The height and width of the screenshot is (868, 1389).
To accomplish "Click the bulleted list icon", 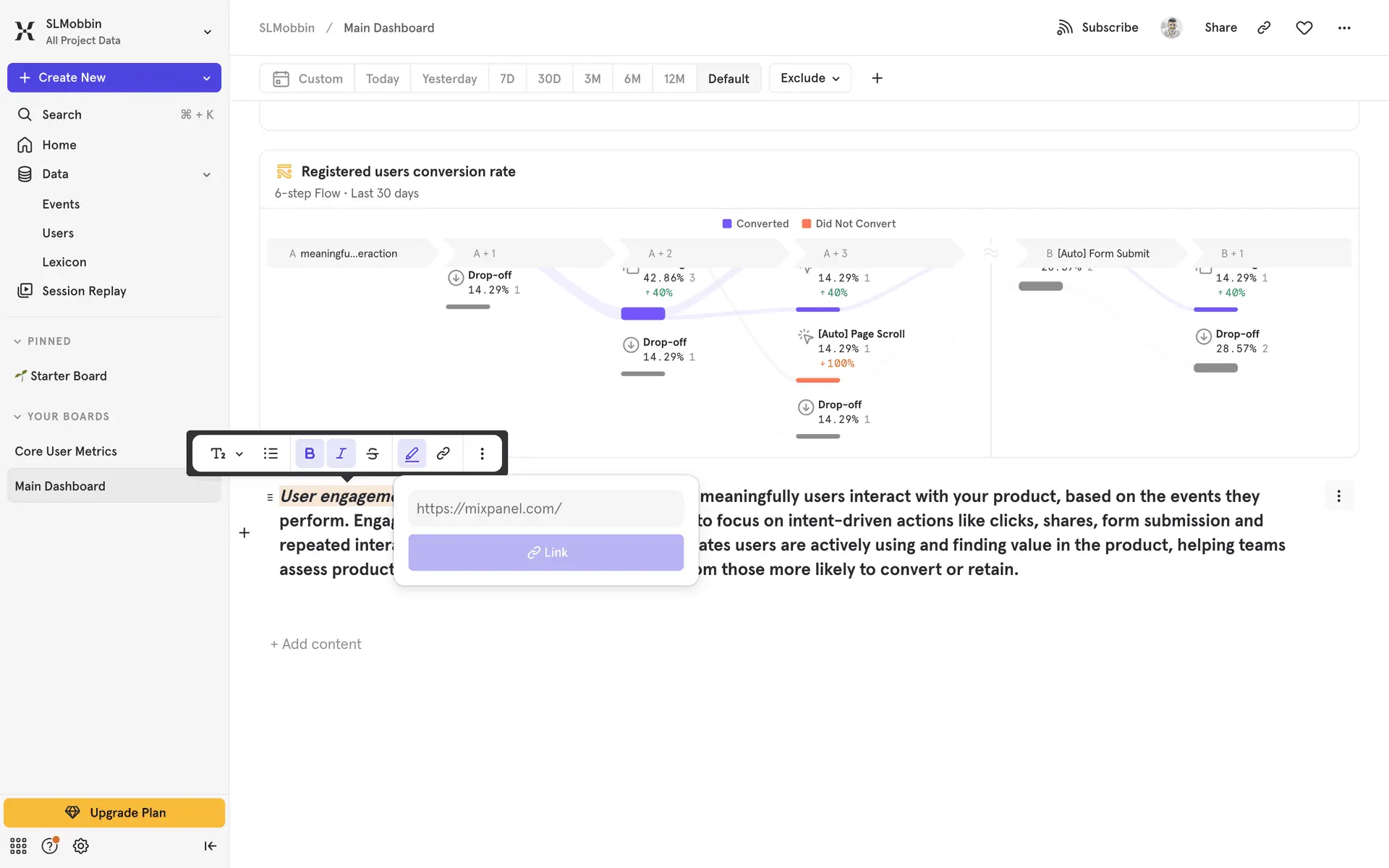I will (x=271, y=454).
